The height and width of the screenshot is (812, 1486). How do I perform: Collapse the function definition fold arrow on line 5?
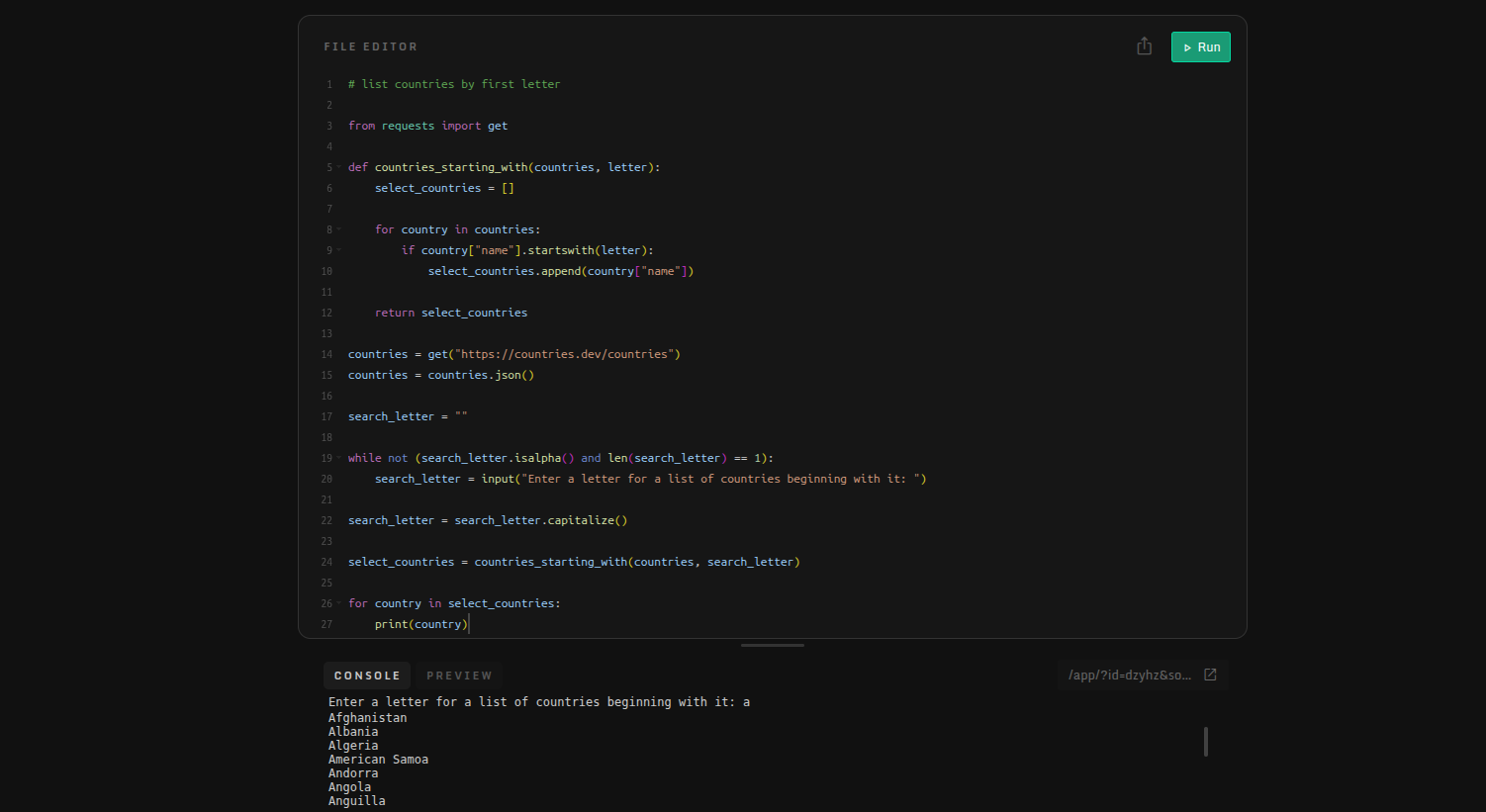[x=338, y=167]
